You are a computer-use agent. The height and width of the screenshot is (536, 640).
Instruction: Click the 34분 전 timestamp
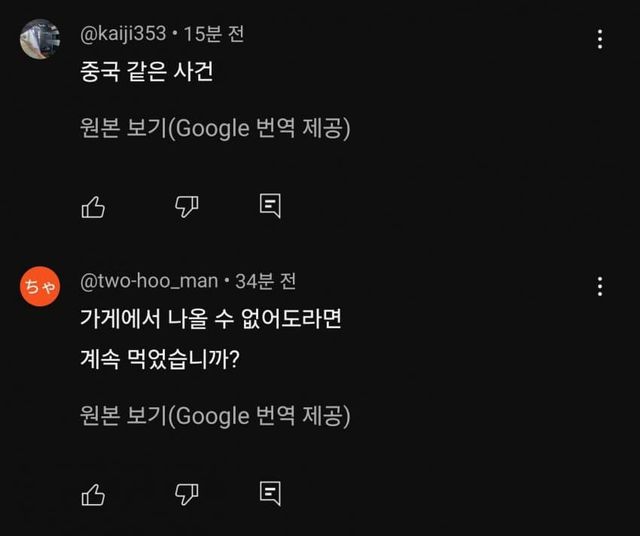(265, 282)
